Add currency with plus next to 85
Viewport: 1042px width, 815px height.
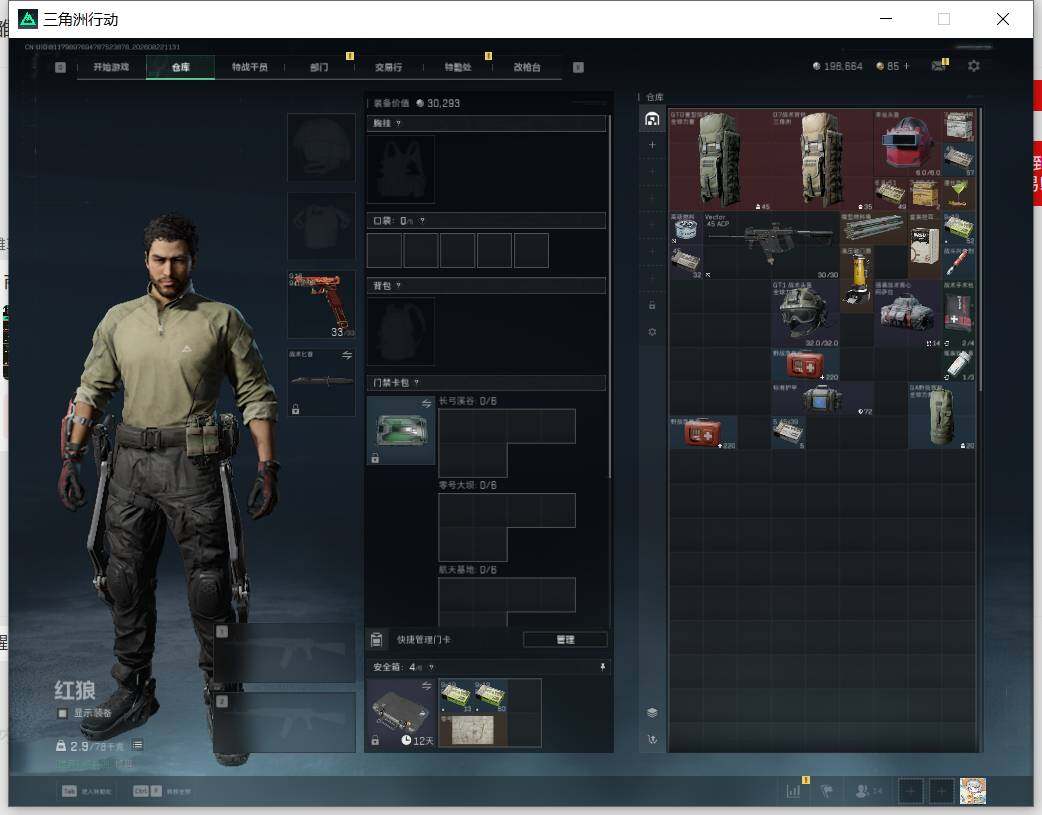tap(906, 66)
